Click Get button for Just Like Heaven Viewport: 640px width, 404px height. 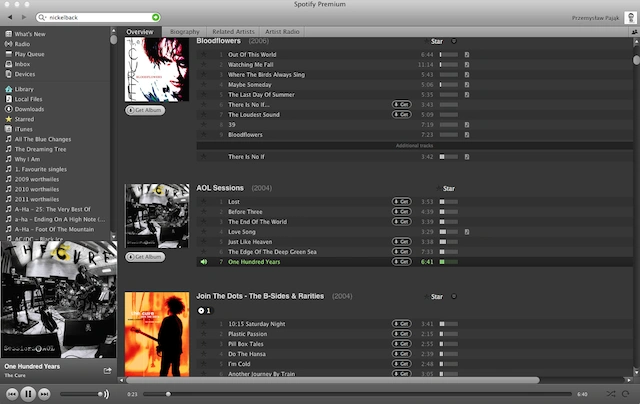point(402,242)
